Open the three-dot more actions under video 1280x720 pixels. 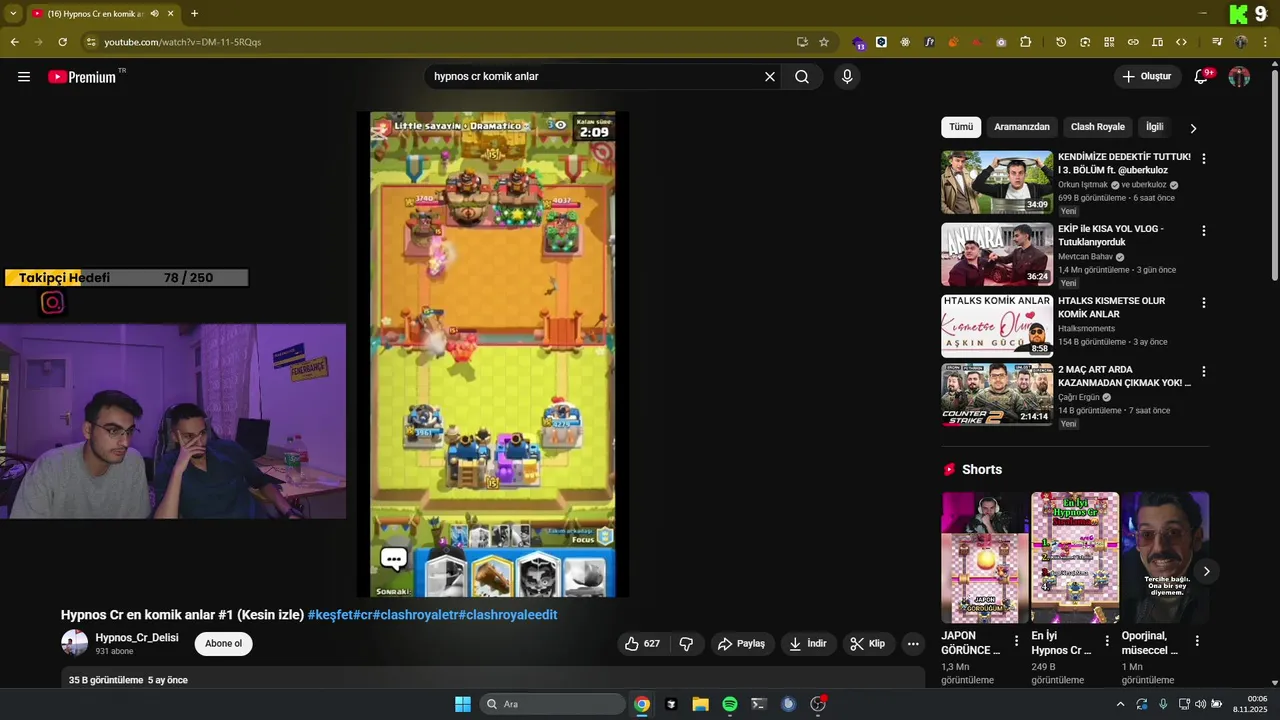(x=913, y=644)
